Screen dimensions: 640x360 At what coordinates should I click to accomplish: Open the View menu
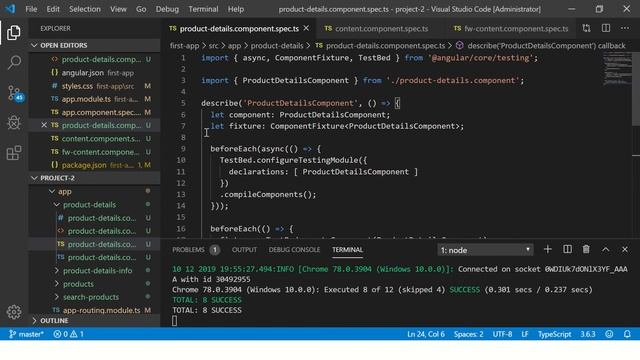pyautogui.click(x=118, y=9)
